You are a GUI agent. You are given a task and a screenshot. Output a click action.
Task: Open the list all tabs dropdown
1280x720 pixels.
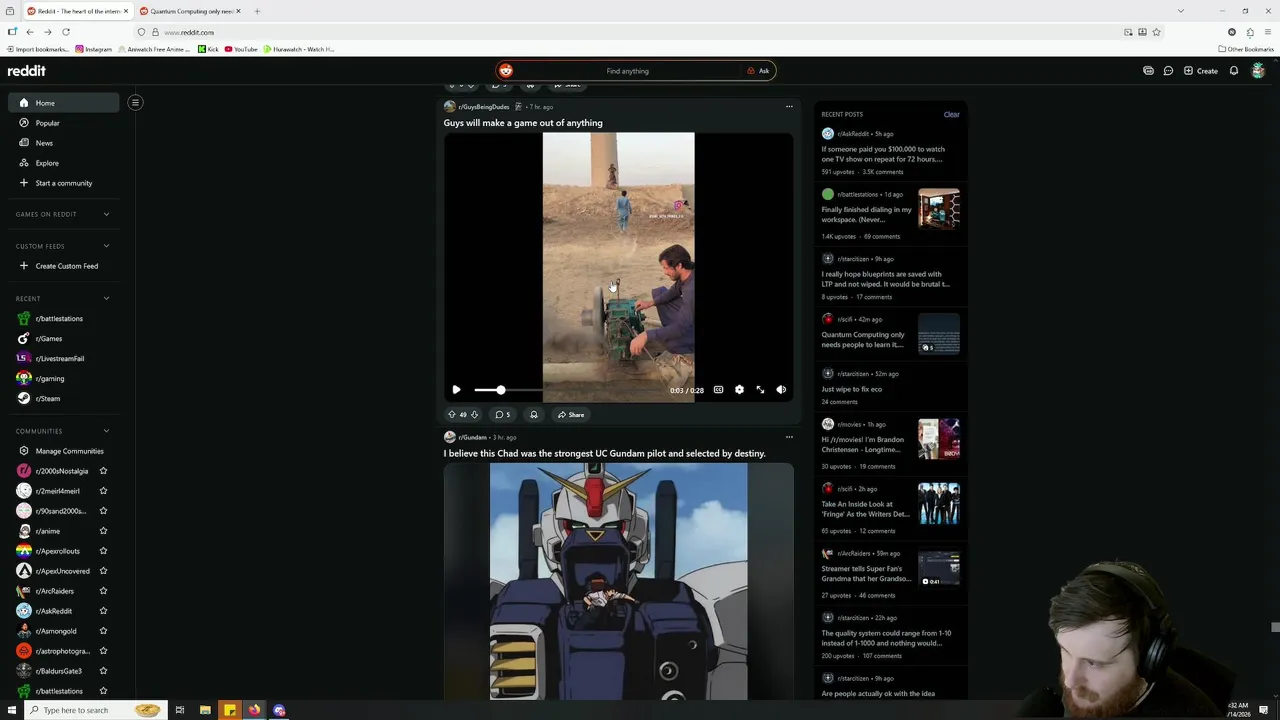tap(1180, 11)
